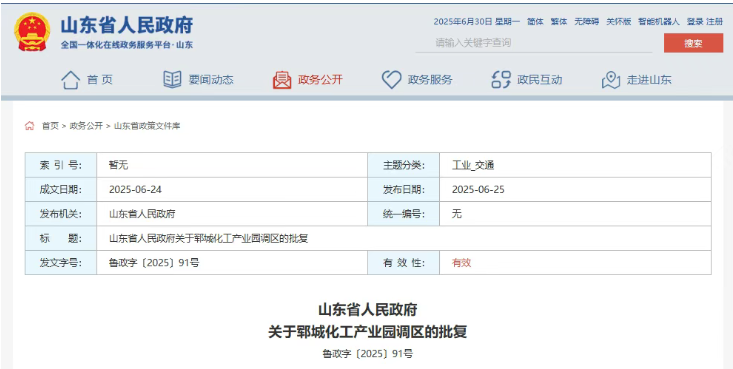This screenshot has height=369, width=733.
Task: Click the red envelope government affairs icon
Action: 282,80
